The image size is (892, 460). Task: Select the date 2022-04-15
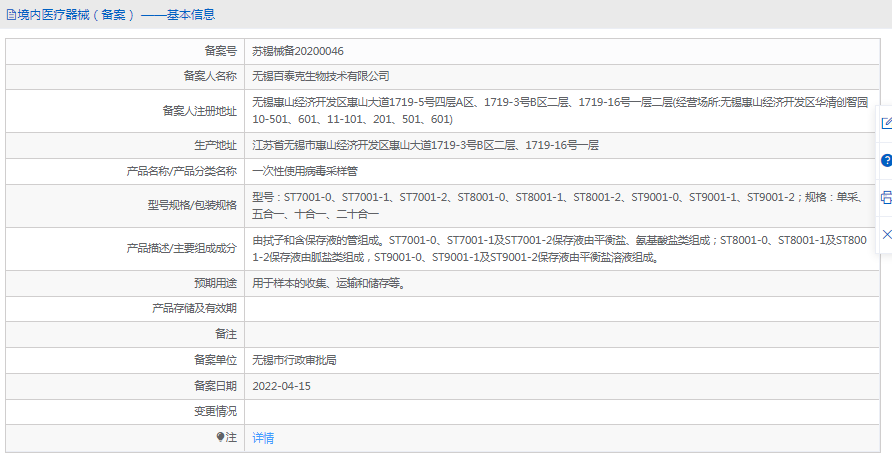(282, 387)
